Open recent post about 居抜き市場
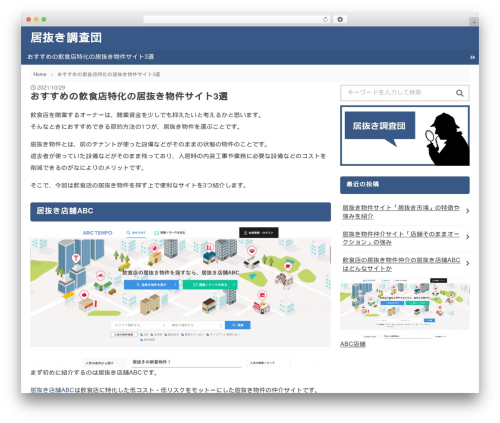Image resolution: width=500 pixels, height=423 pixels. pos(401,212)
